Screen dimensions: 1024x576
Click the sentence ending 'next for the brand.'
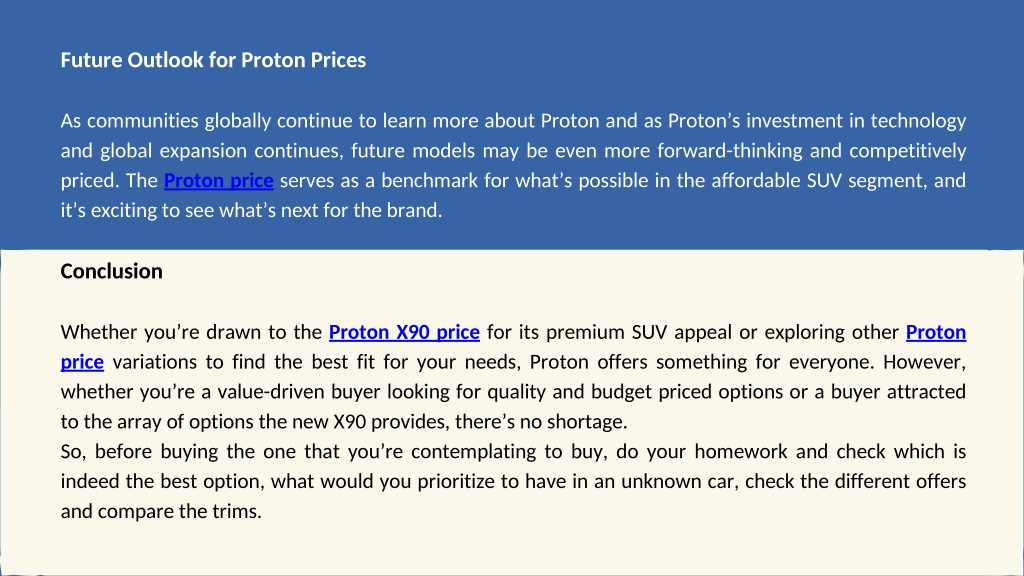[x=251, y=210]
